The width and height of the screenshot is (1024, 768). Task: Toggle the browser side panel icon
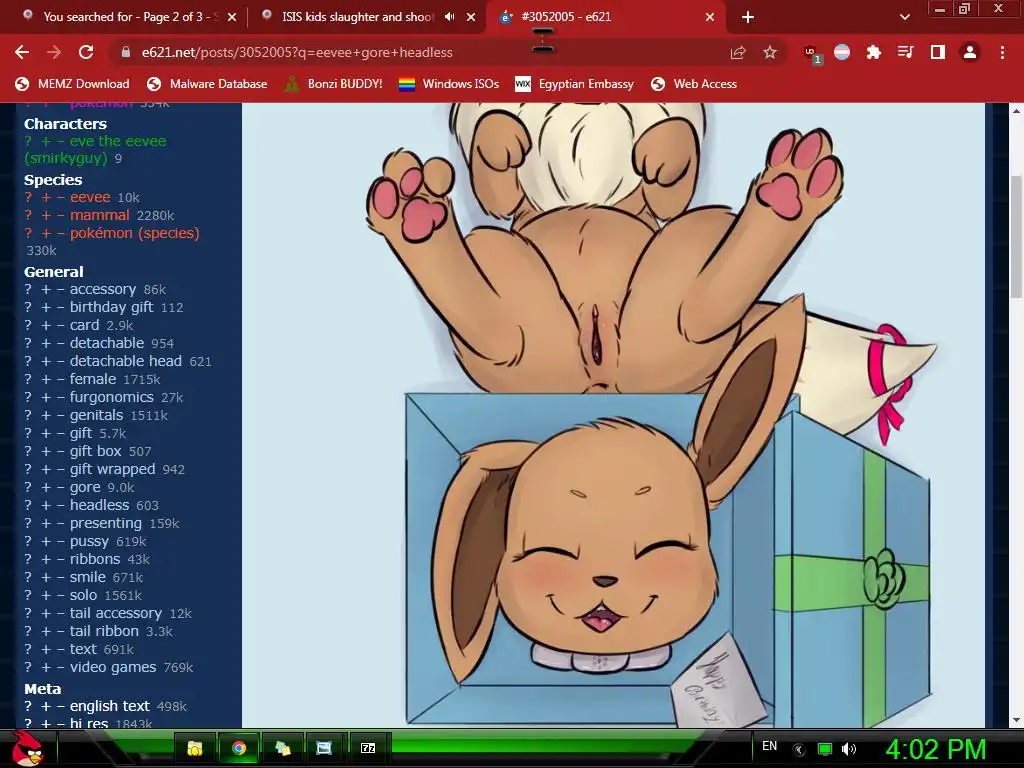[938, 52]
